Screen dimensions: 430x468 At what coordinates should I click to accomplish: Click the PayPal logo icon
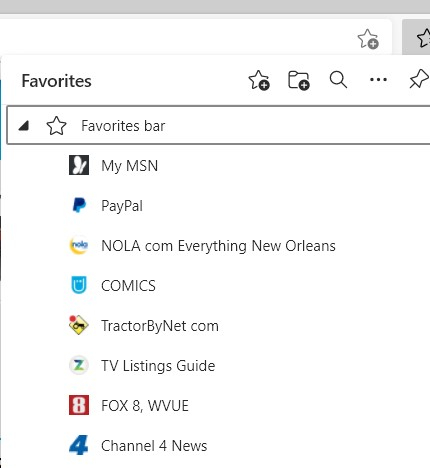(79, 205)
